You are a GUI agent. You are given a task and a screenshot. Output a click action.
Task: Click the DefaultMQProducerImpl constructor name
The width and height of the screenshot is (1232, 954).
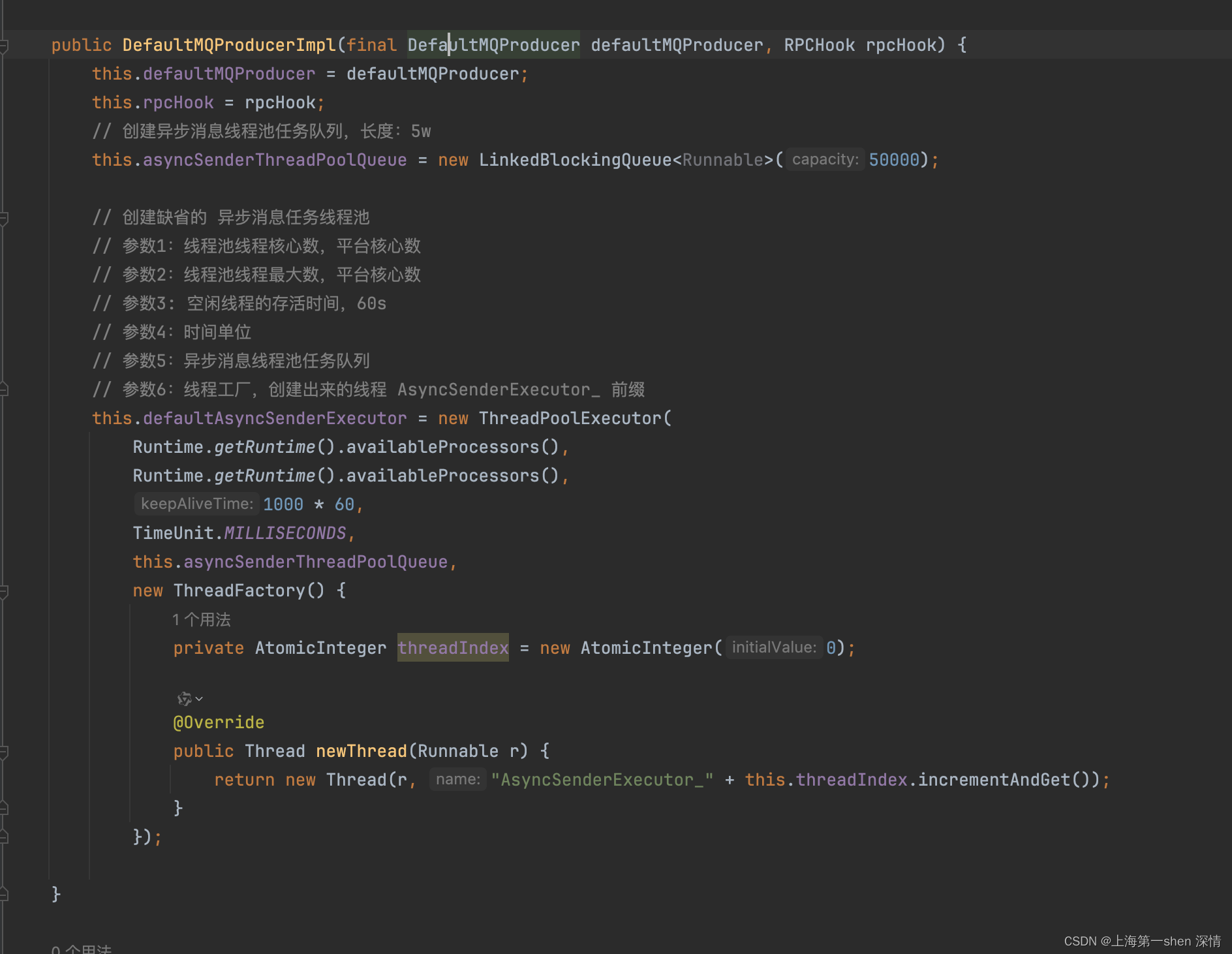point(229,45)
